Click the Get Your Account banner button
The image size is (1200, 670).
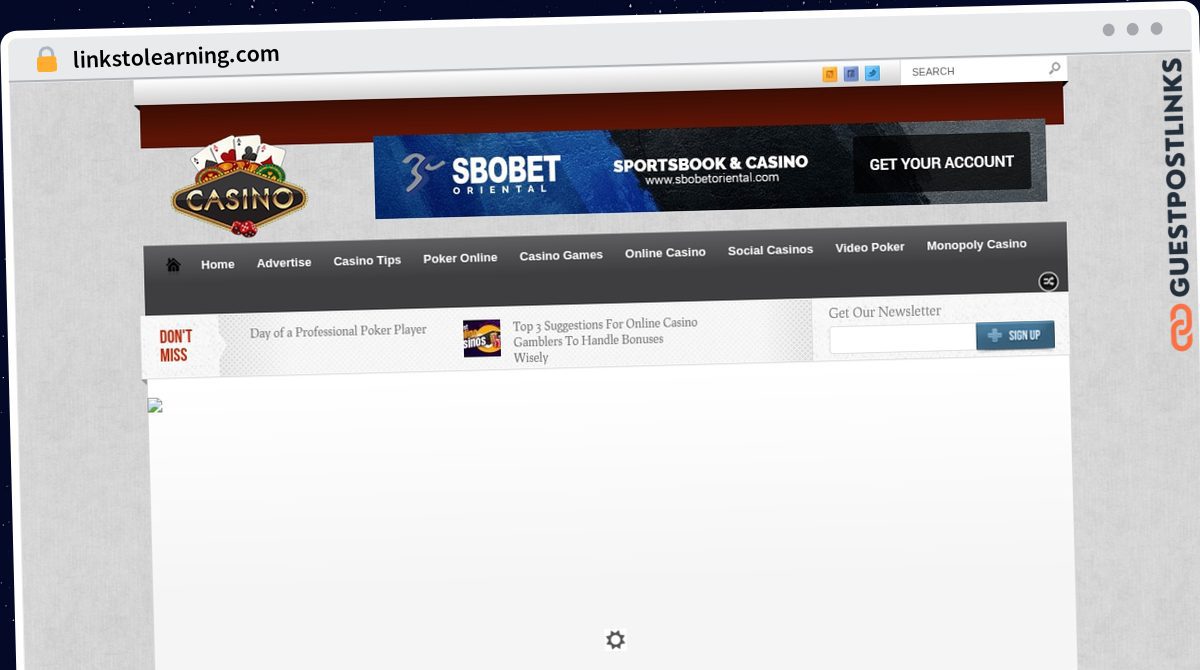(x=941, y=163)
